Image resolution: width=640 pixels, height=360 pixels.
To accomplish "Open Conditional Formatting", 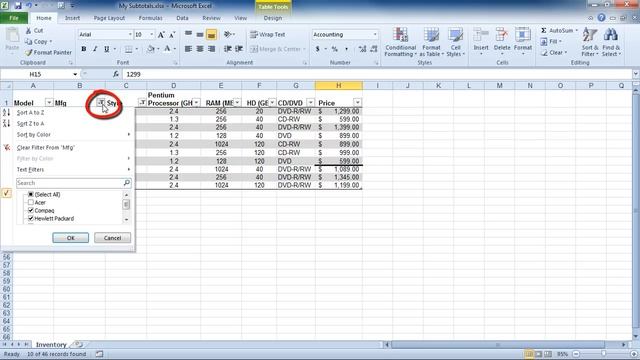I will 400,42.
